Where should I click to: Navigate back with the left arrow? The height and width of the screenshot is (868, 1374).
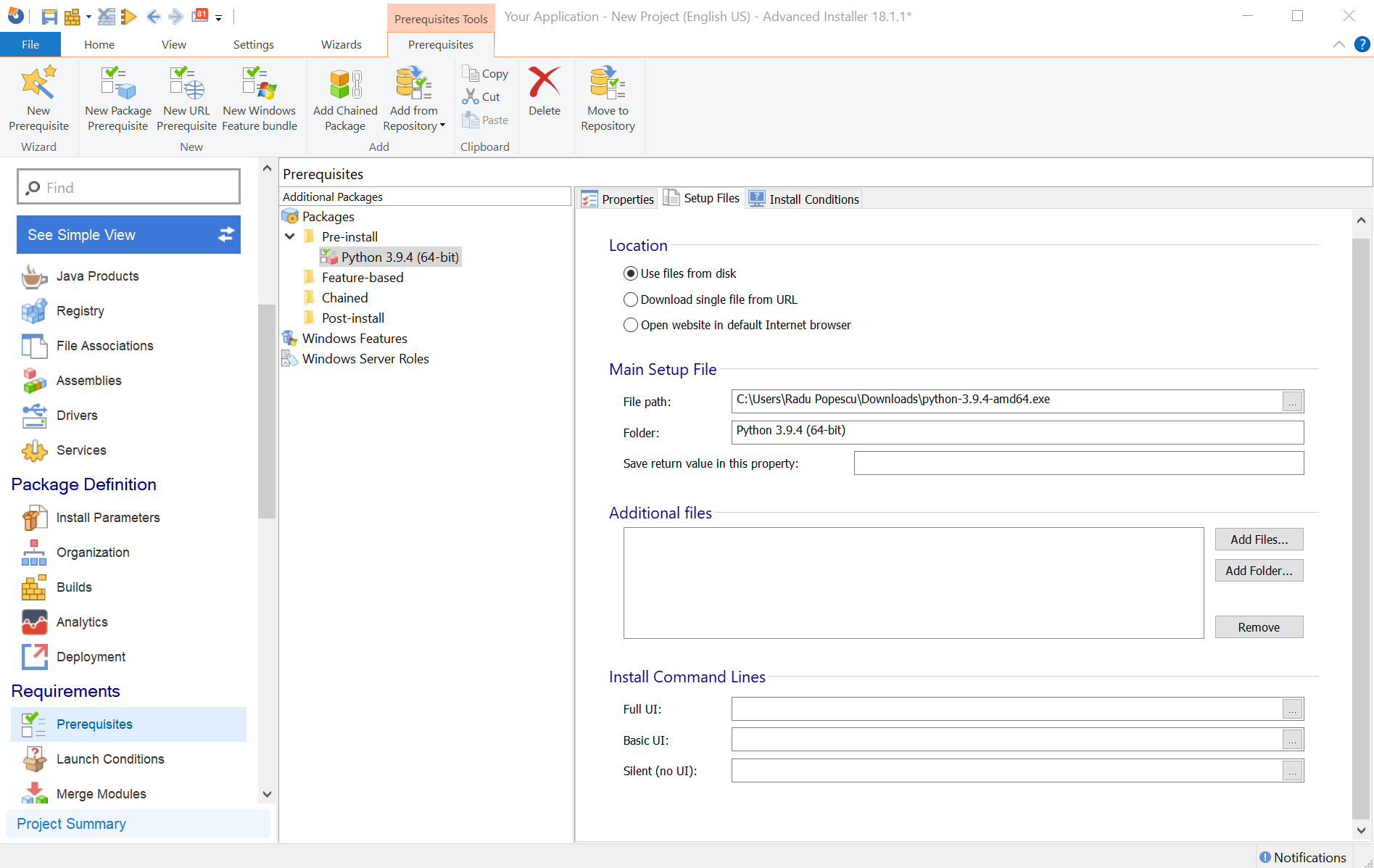point(153,17)
